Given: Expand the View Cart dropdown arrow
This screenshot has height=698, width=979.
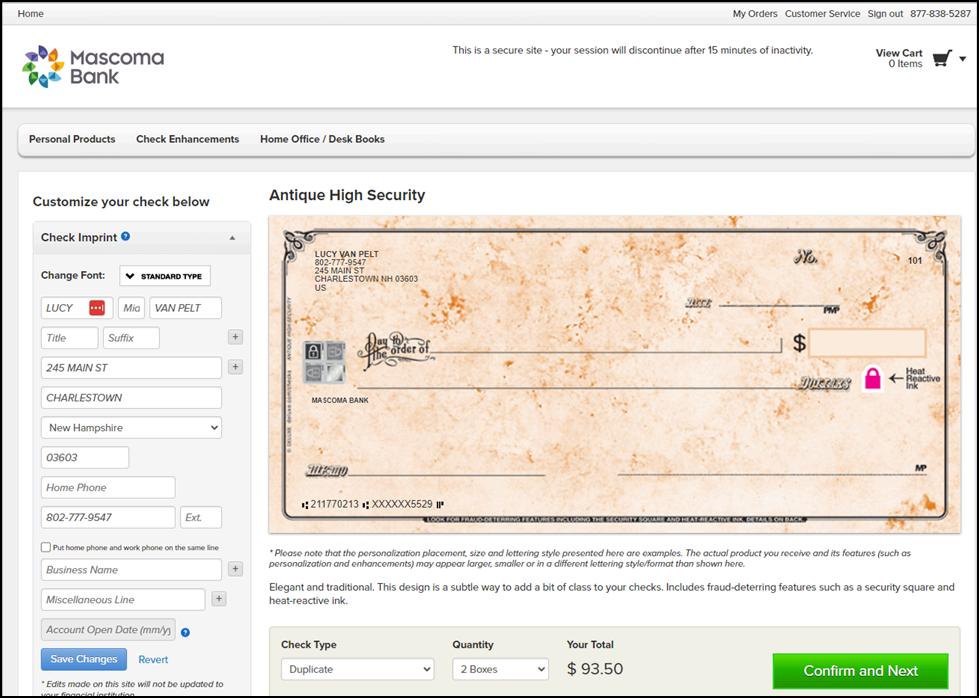Looking at the screenshot, I should 963,59.
